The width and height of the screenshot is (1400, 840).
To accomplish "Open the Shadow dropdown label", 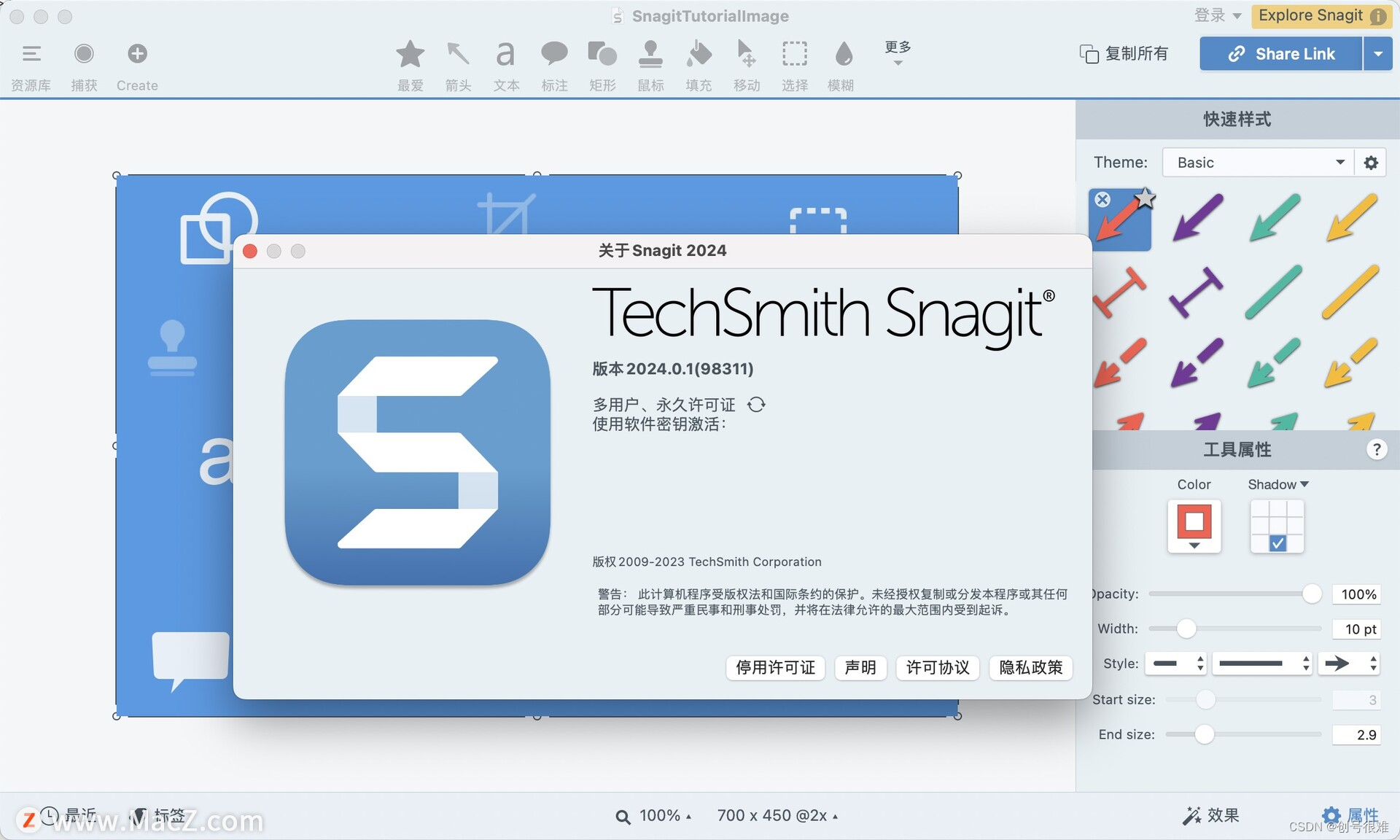I will click(x=1277, y=484).
